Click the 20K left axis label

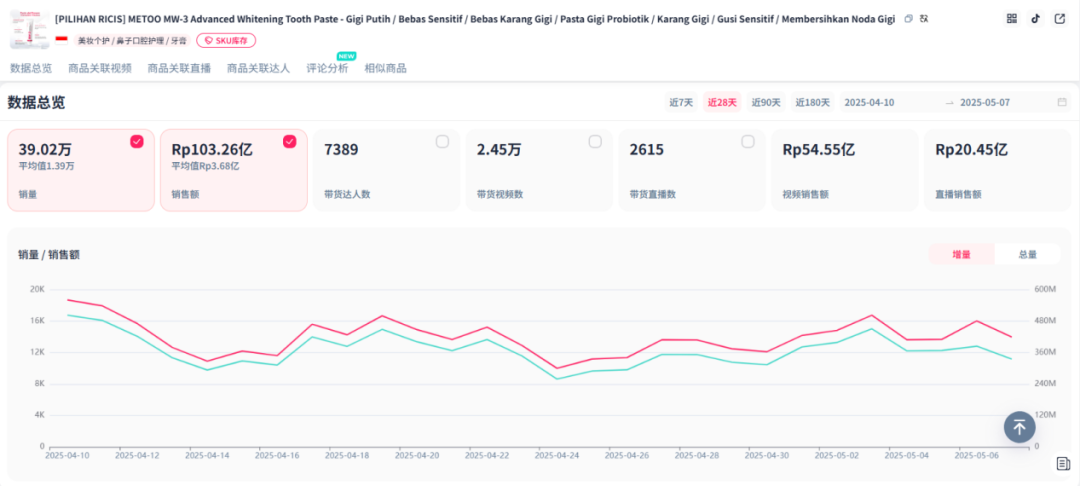click(37, 289)
